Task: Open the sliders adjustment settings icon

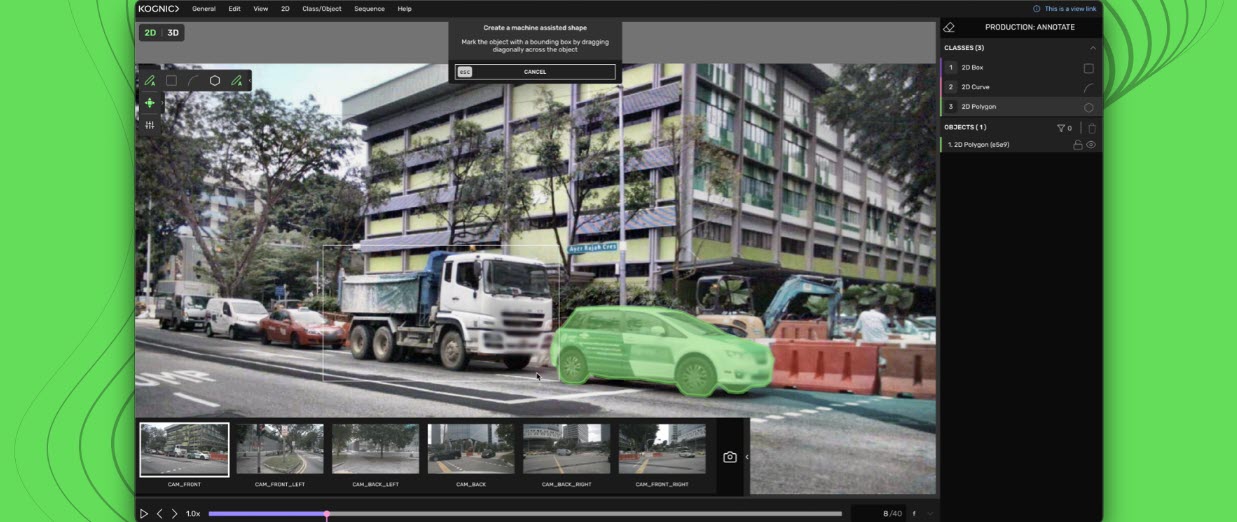Action: click(x=150, y=125)
